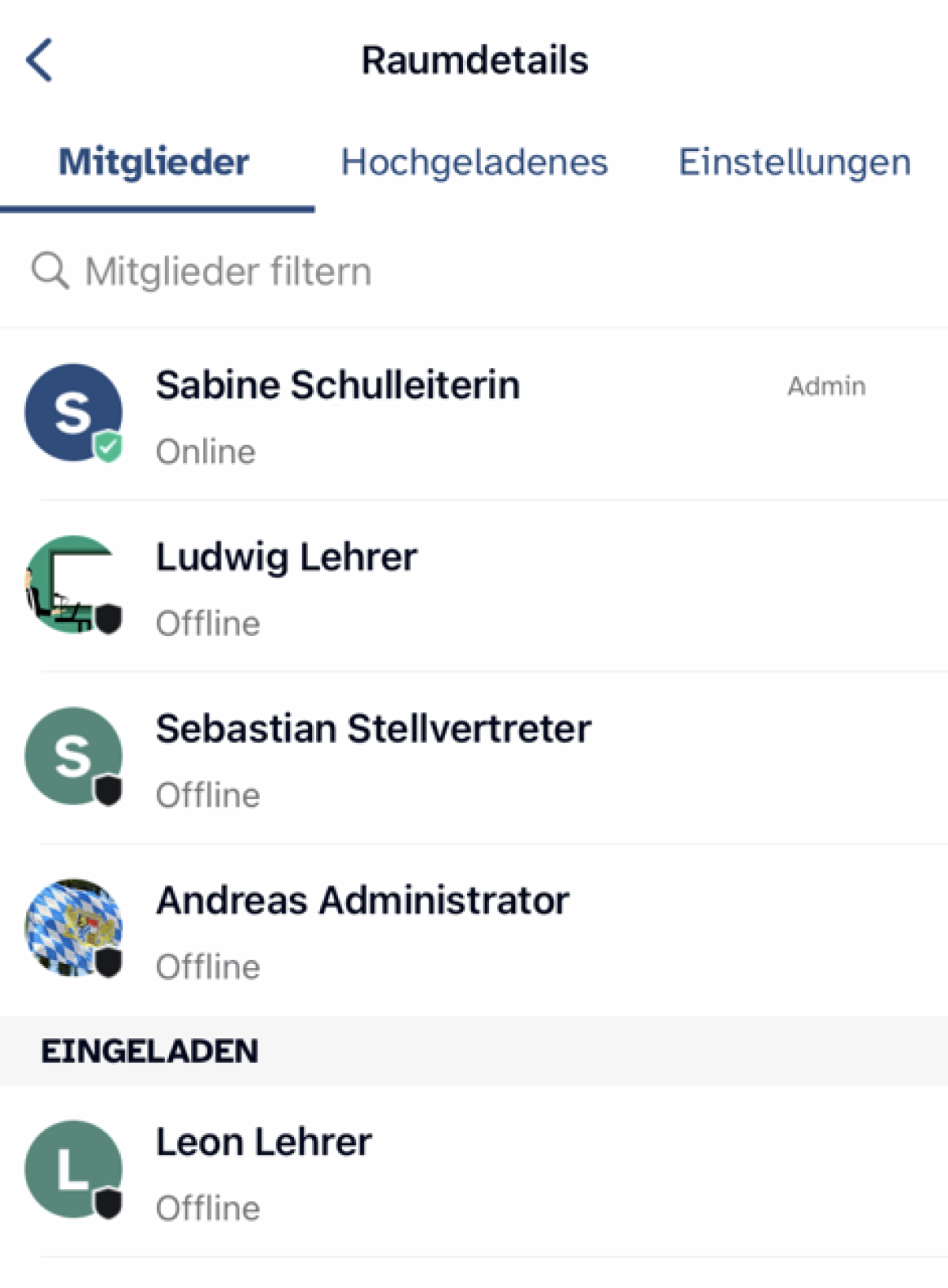Open Sebastian Stellvertreter's green S avatar

click(73, 756)
